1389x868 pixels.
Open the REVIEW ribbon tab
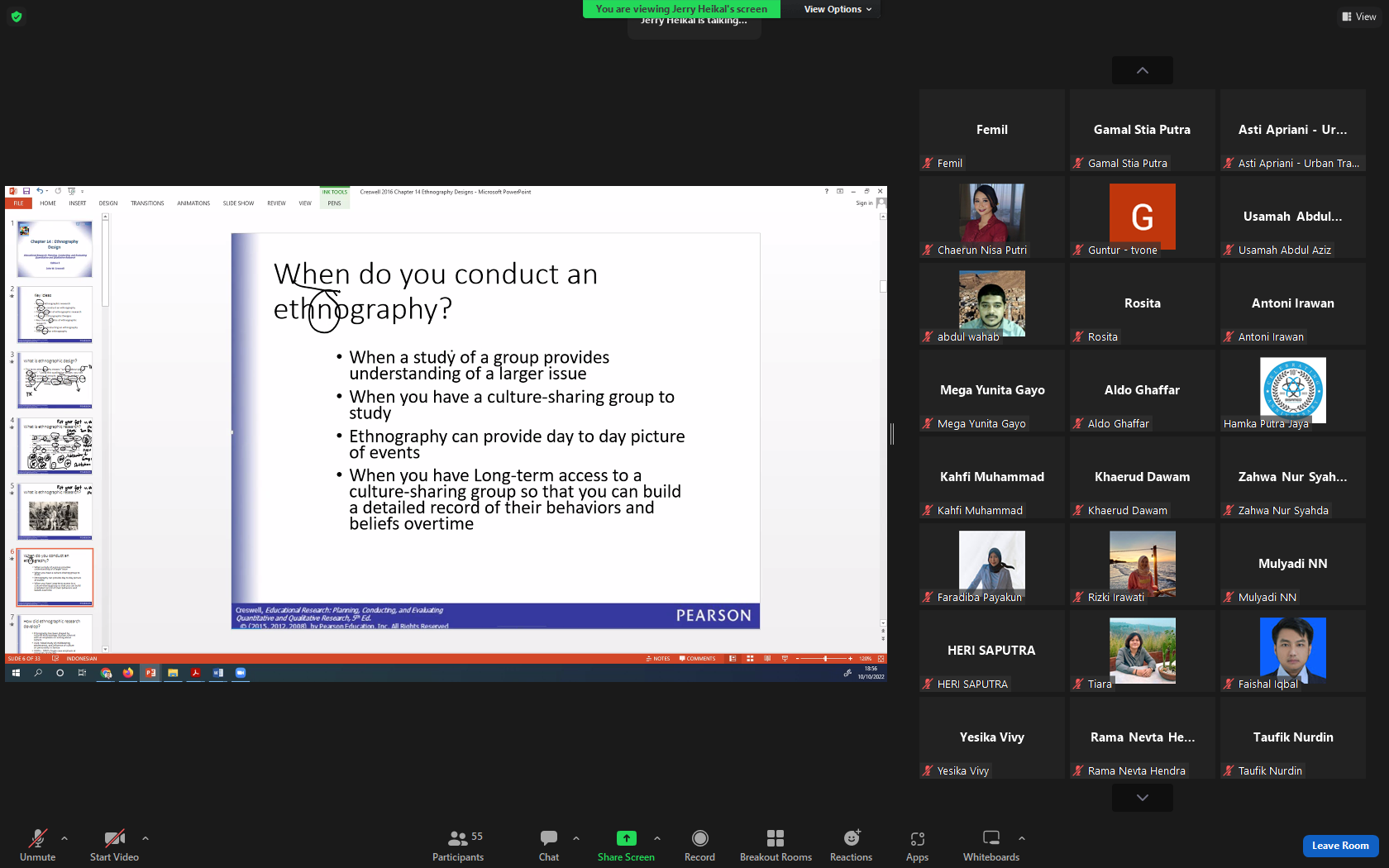(276, 203)
